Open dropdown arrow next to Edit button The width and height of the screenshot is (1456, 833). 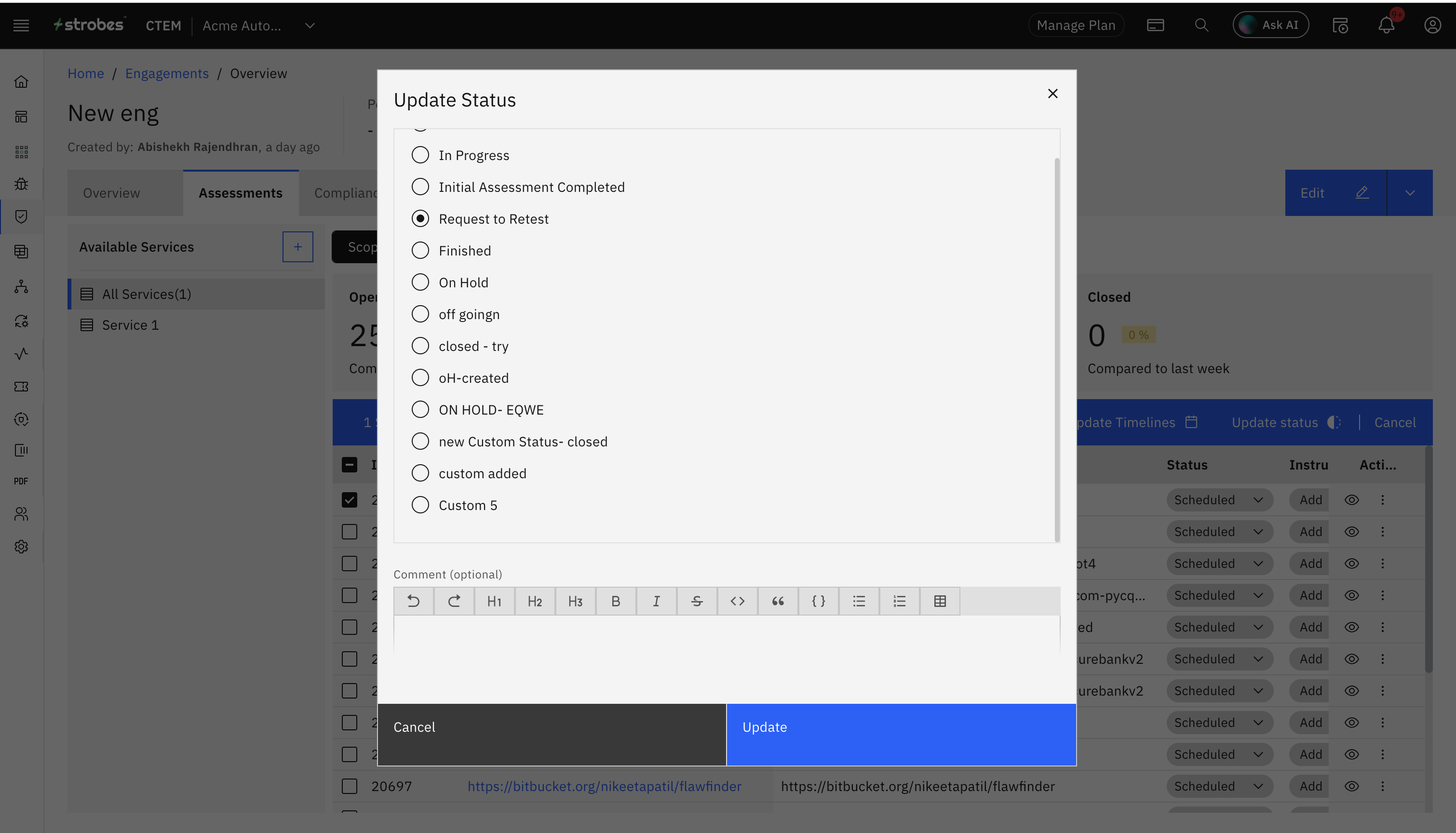tap(1410, 193)
